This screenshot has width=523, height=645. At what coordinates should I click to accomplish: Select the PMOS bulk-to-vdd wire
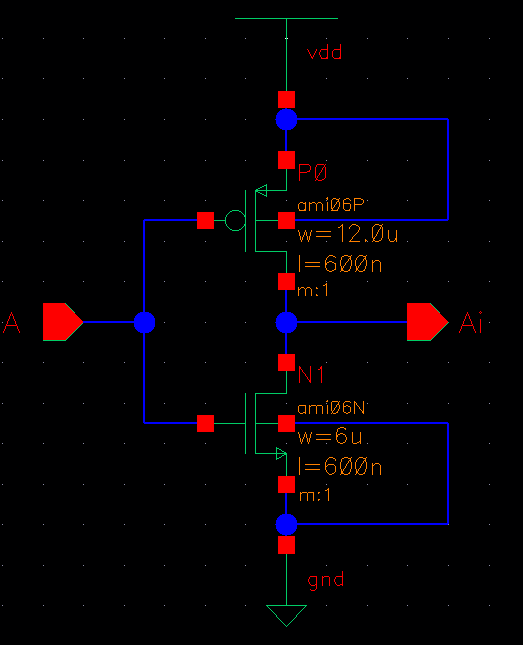click(448, 169)
